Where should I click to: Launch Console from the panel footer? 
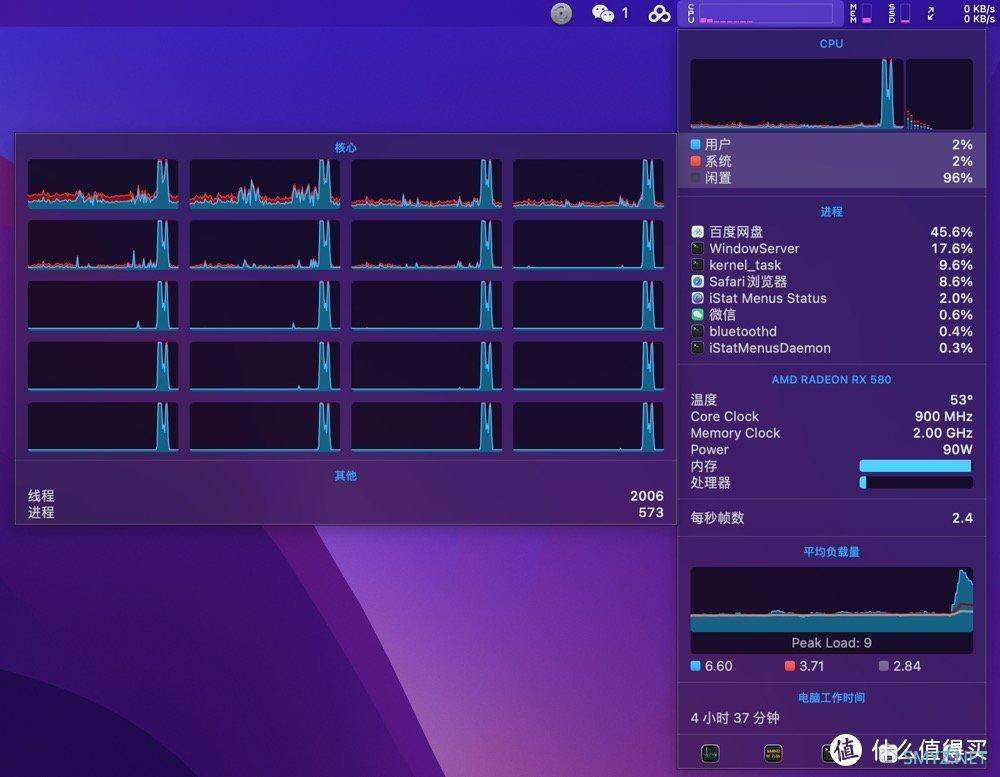773,753
